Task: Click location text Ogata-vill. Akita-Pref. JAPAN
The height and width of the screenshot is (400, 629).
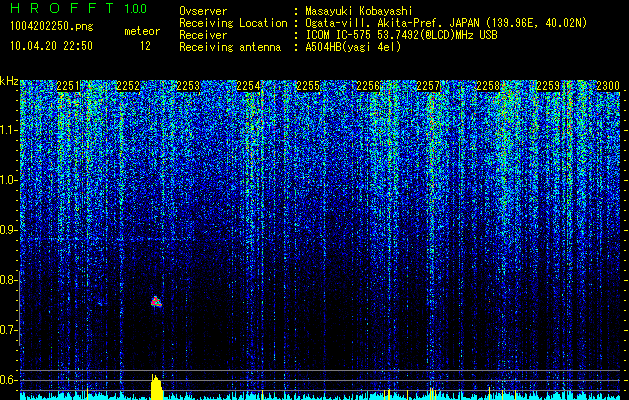Action: [x=392, y=23]
